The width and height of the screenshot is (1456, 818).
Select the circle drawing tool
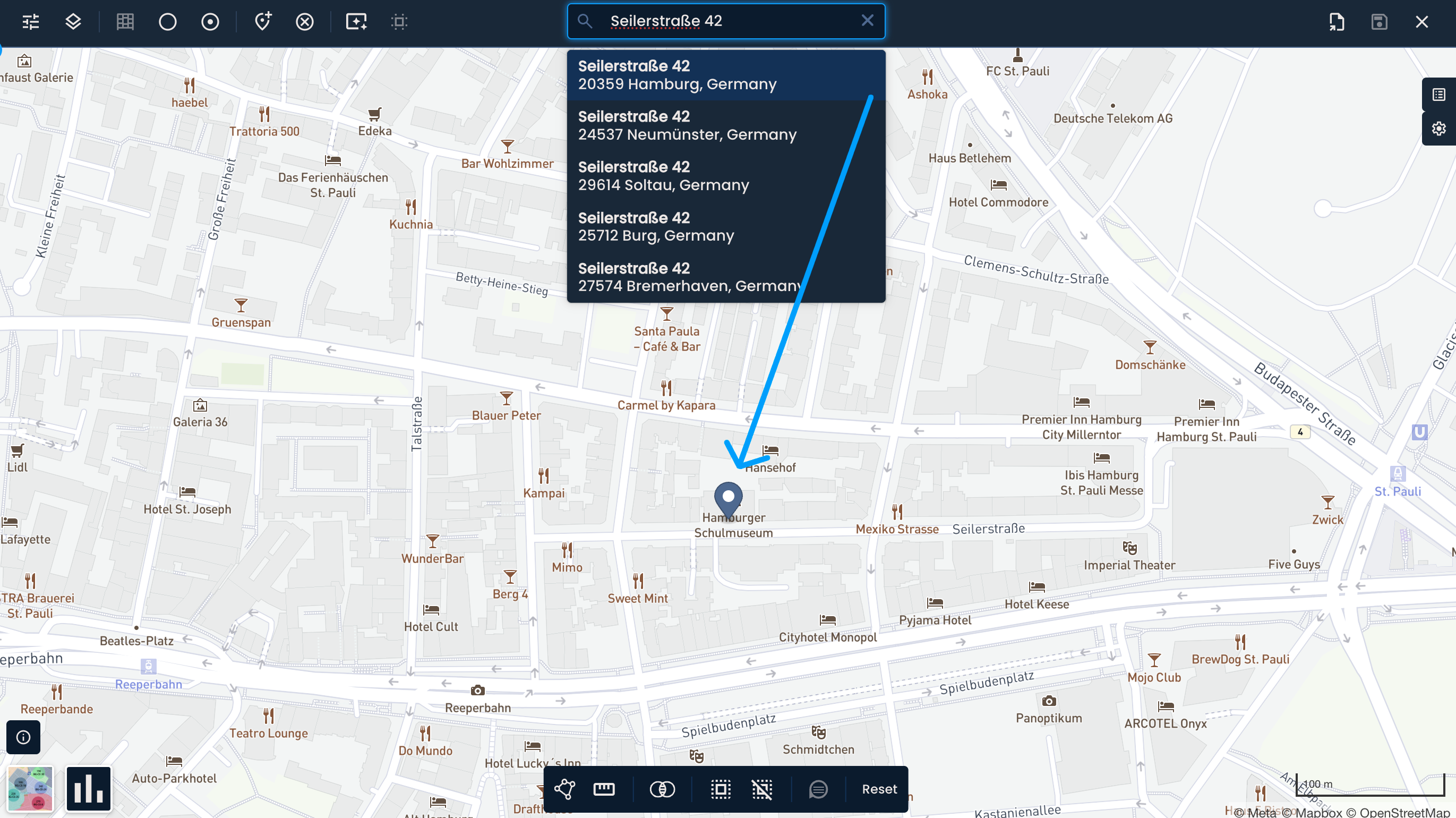167,21
